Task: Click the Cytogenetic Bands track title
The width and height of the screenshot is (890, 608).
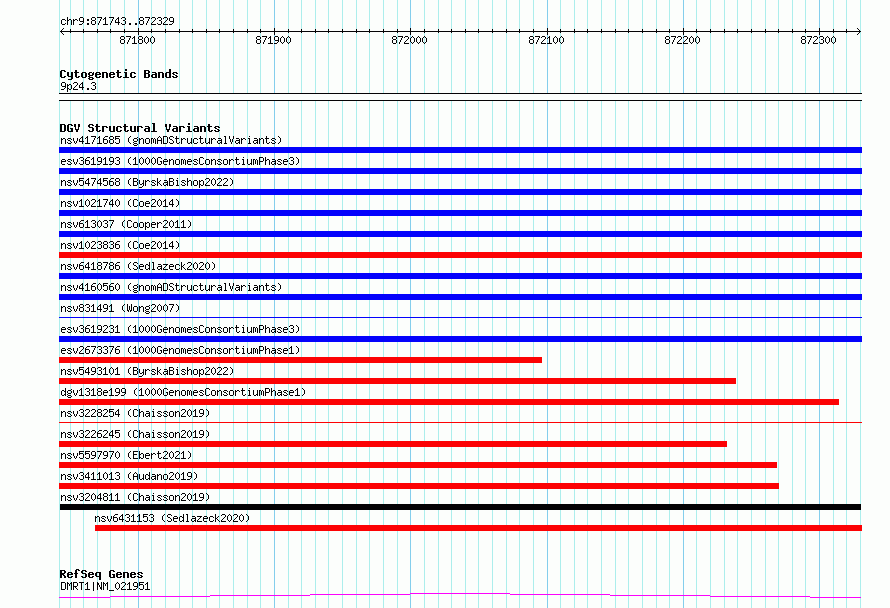Action: [x=119, y=74]
